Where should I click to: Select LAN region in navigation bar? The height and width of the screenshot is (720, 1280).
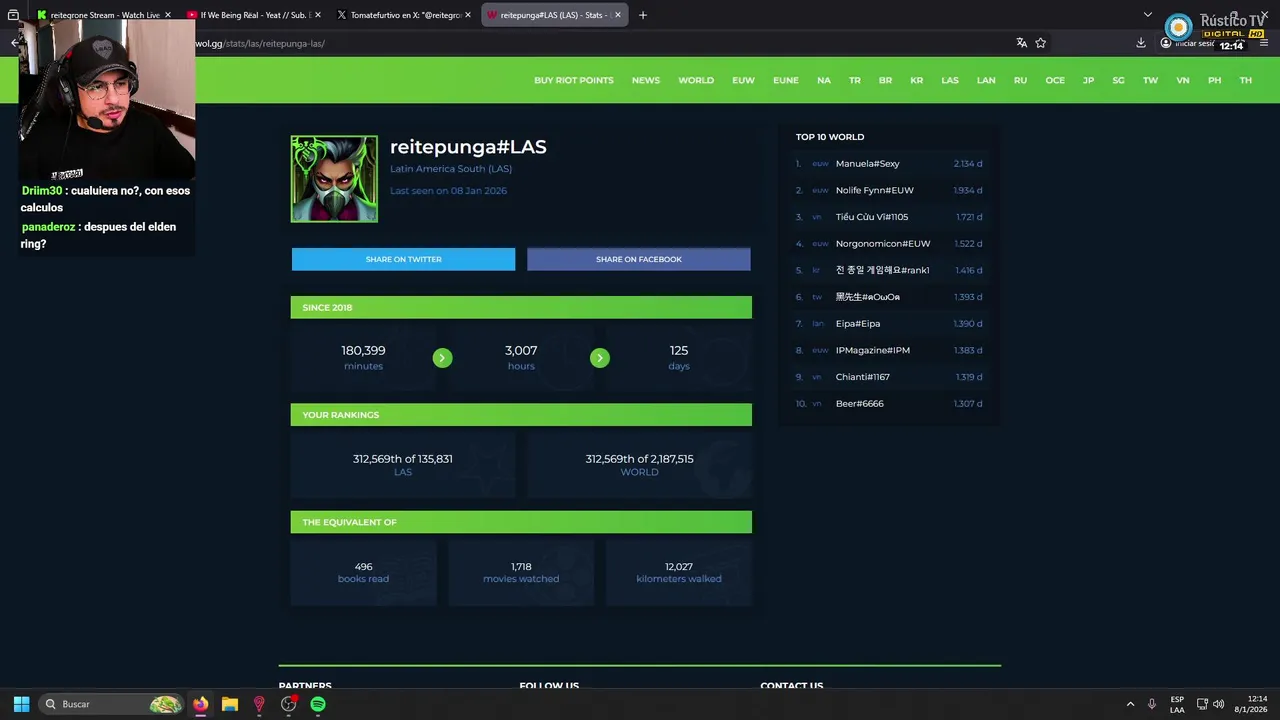pyautogui.click(x=986, y=80)
